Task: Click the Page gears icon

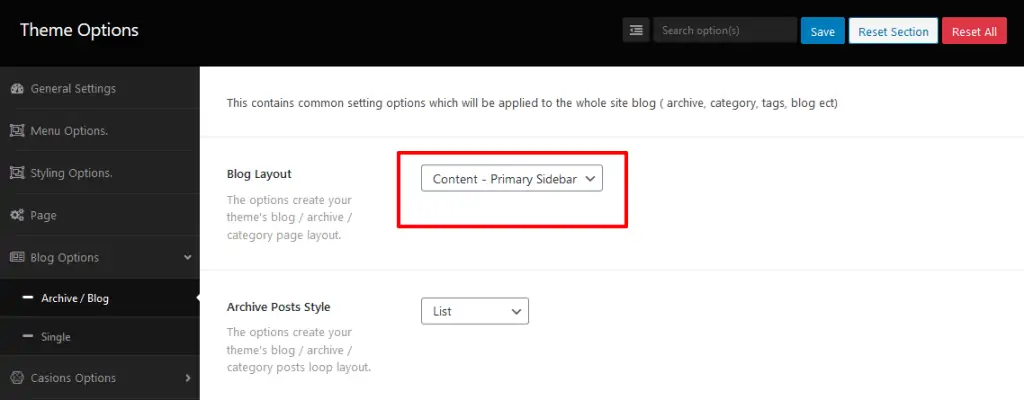Action: click(x=17, y=215)
